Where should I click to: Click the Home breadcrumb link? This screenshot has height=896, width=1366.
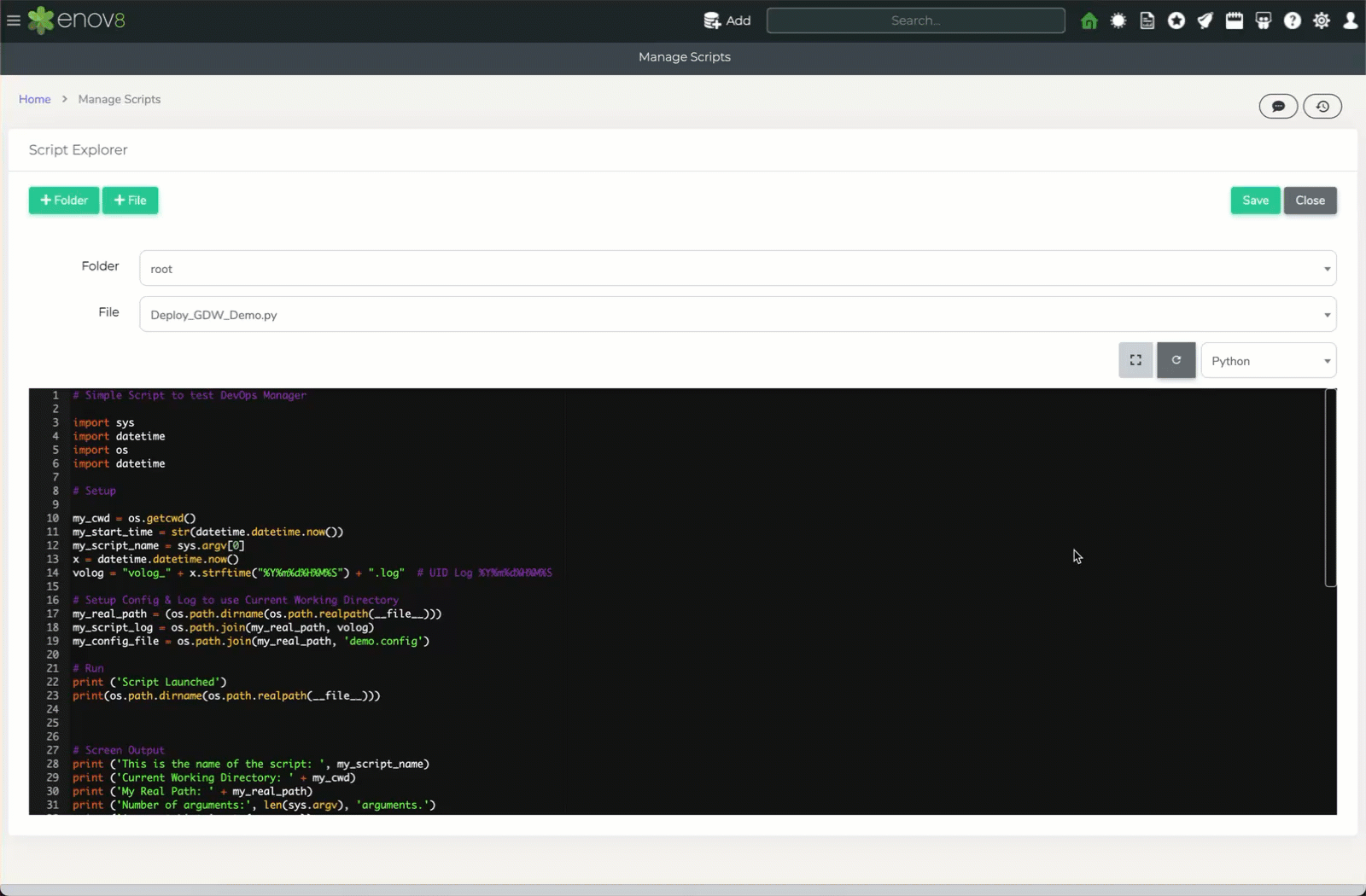tap(35, 99)
